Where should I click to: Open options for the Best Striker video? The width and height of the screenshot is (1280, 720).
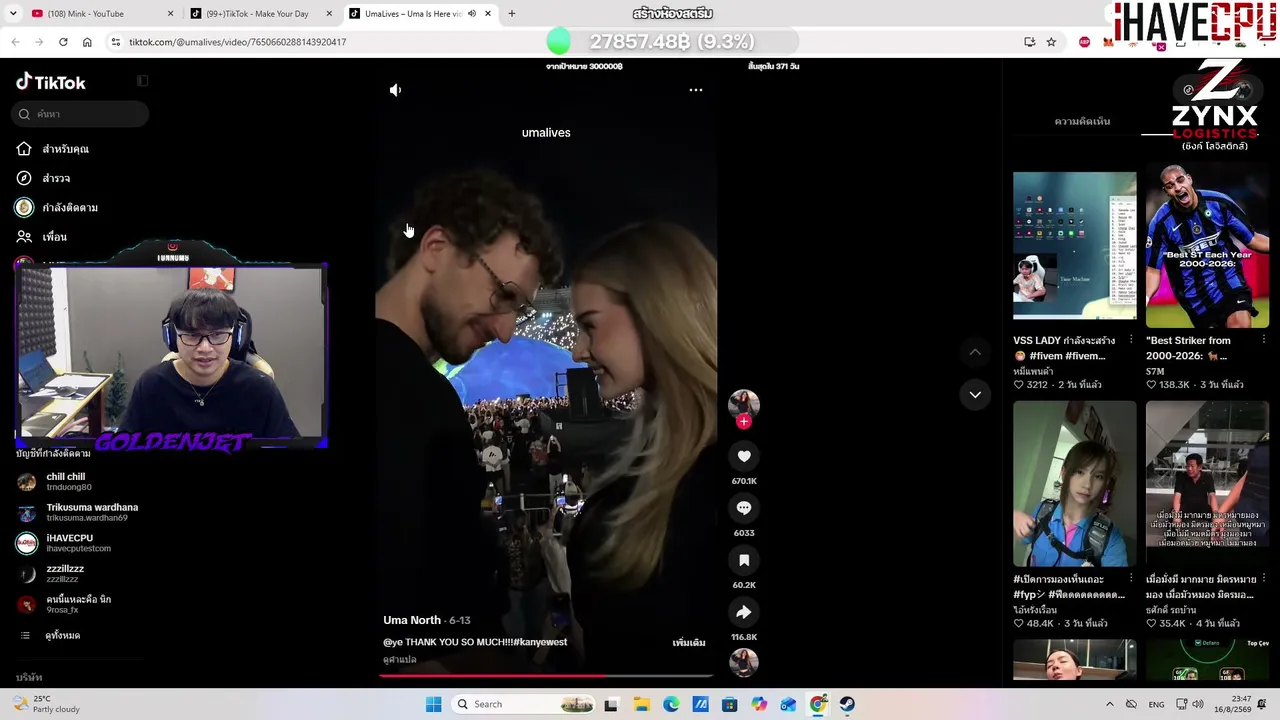(x=1264, y=340)
